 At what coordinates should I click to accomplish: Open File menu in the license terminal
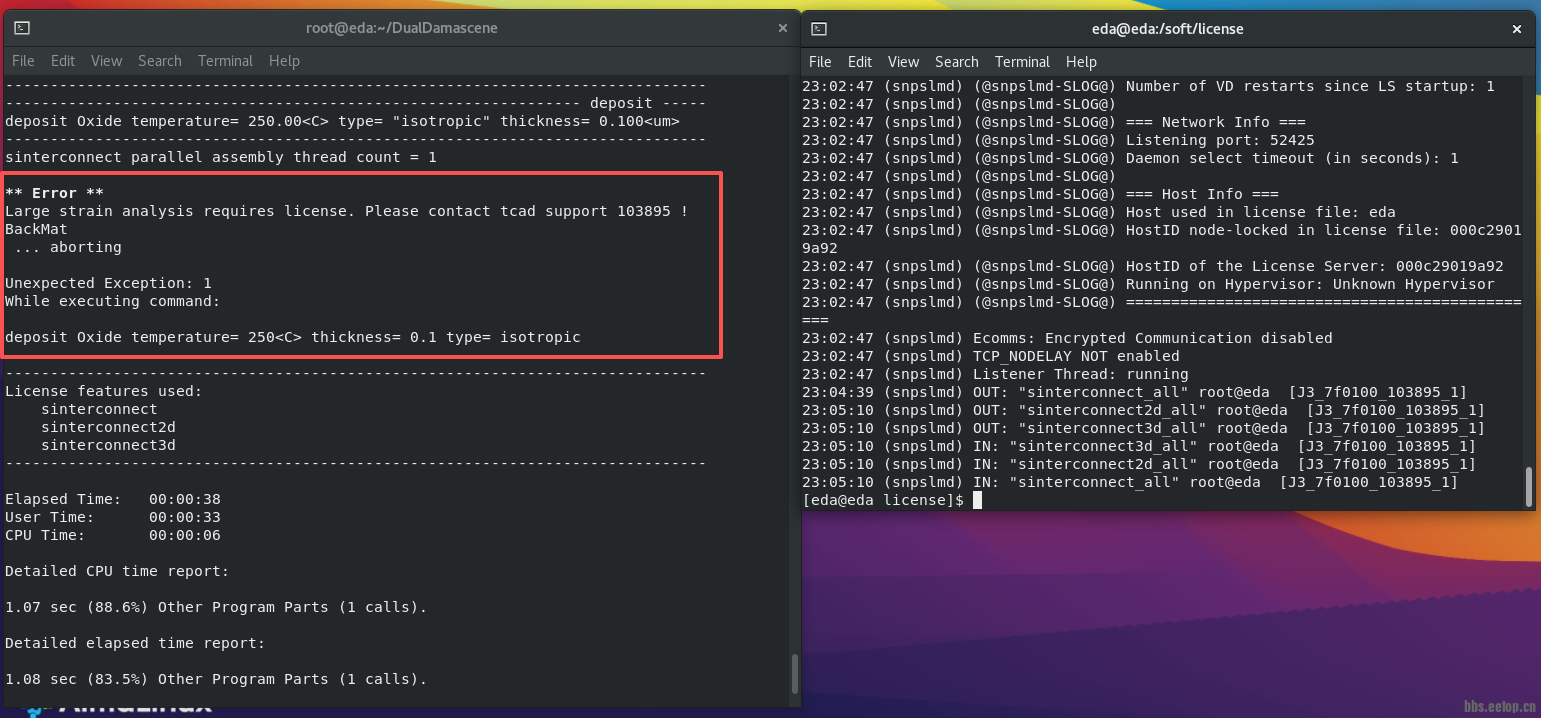tap(820, 62)
